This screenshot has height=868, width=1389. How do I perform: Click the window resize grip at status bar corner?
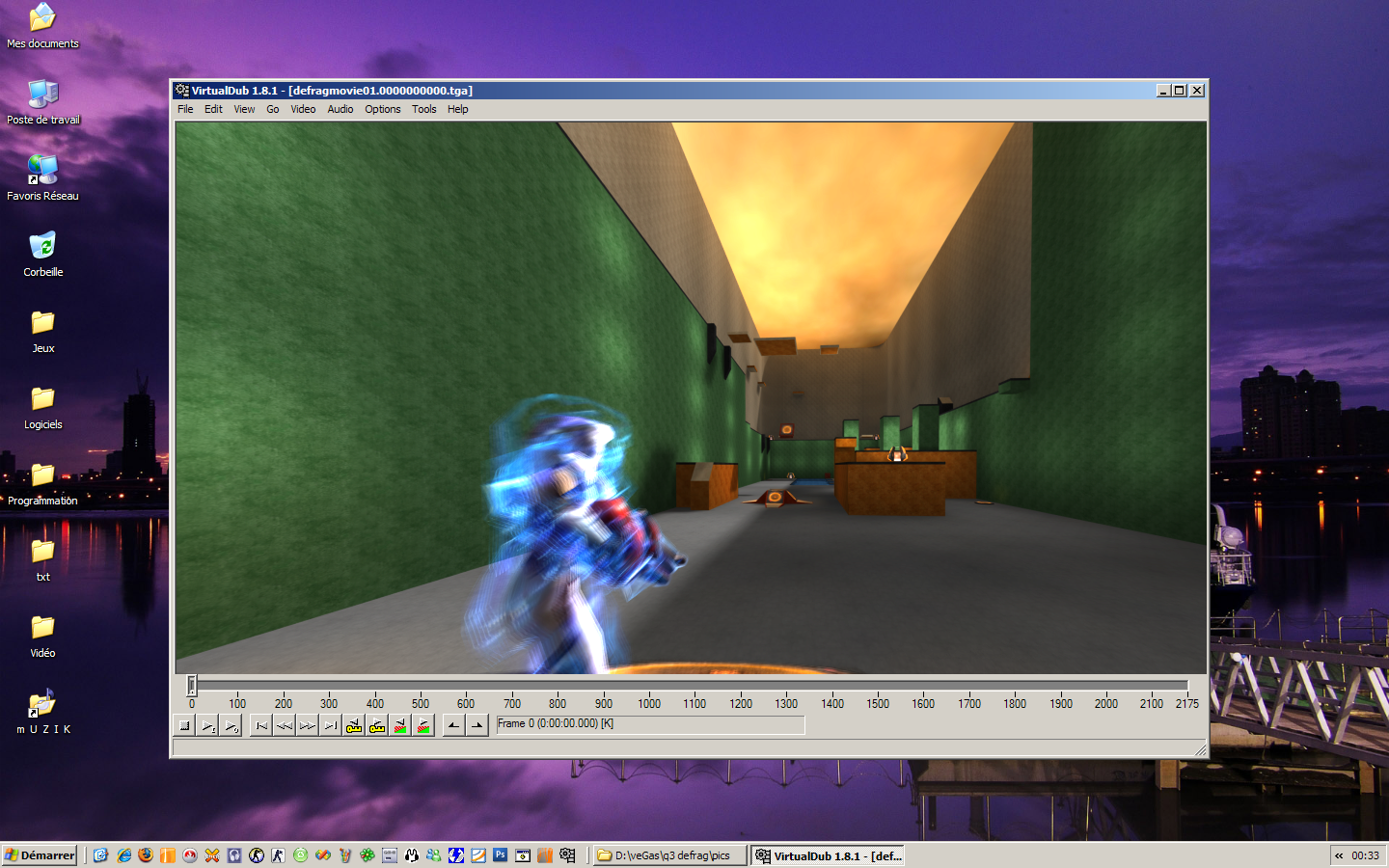[1200, 749]
